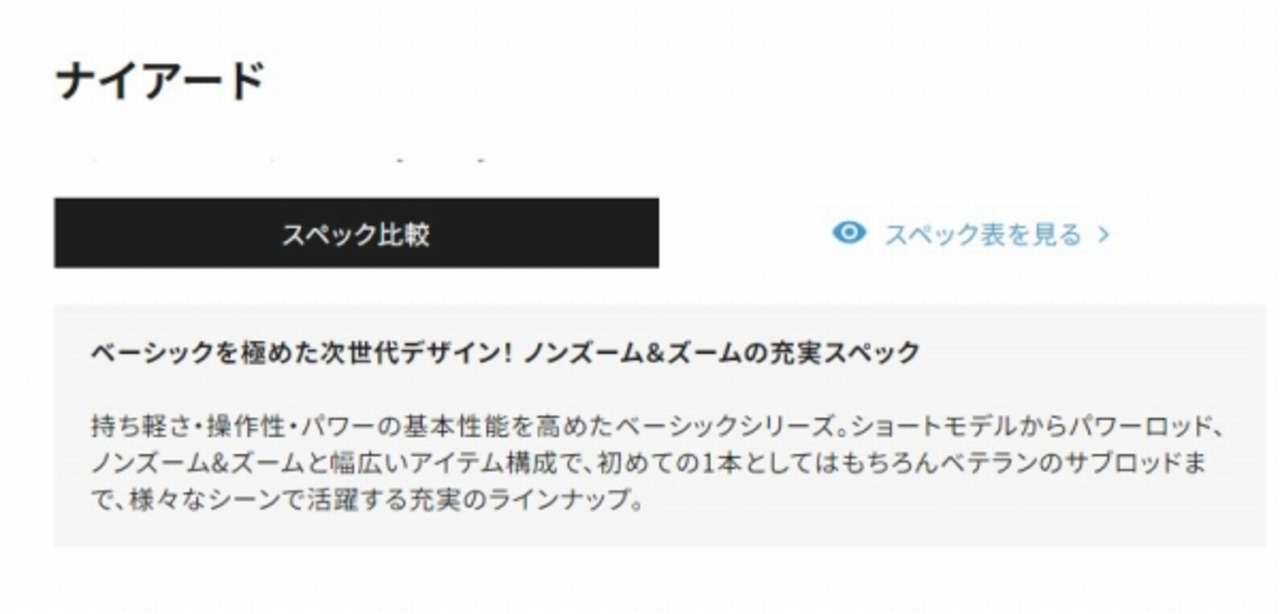Click the ナイアード product title
Image resolution: width=1280 pixels, height=614 pixels.
160,80
